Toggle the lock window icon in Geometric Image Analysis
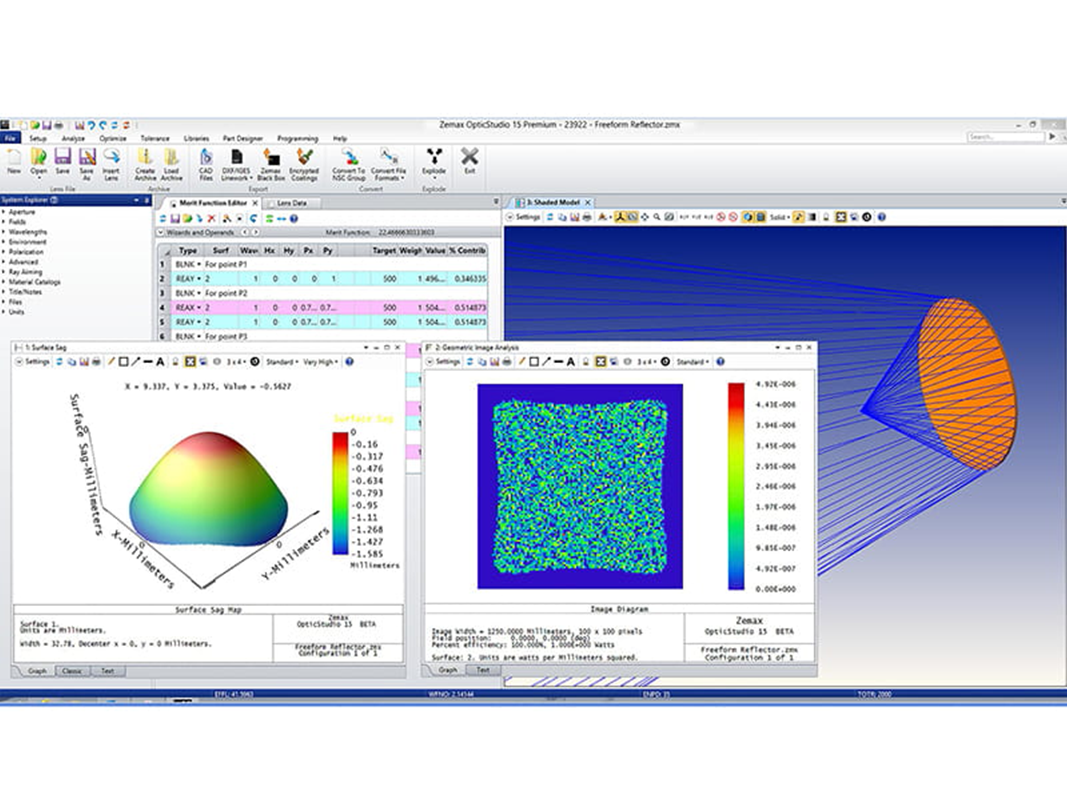Viewport: 1067px width, 800px height. point(585,361)
